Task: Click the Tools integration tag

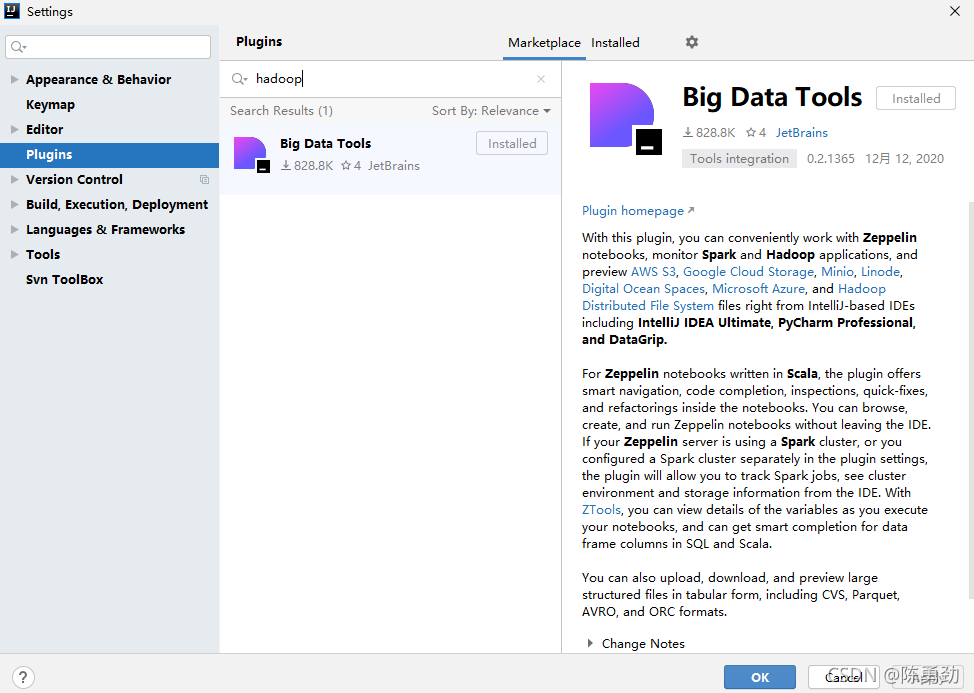Action: click(x=739, y=158)
